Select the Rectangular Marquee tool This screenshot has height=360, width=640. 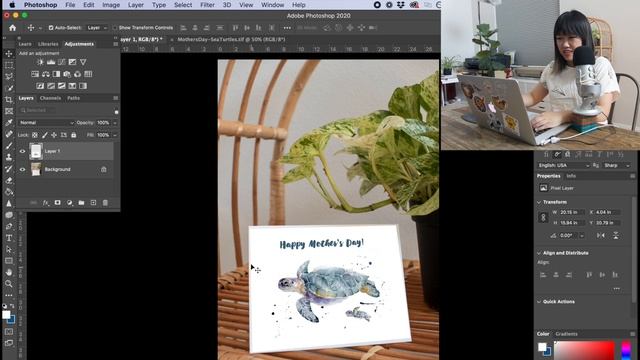tap(9, 65)
